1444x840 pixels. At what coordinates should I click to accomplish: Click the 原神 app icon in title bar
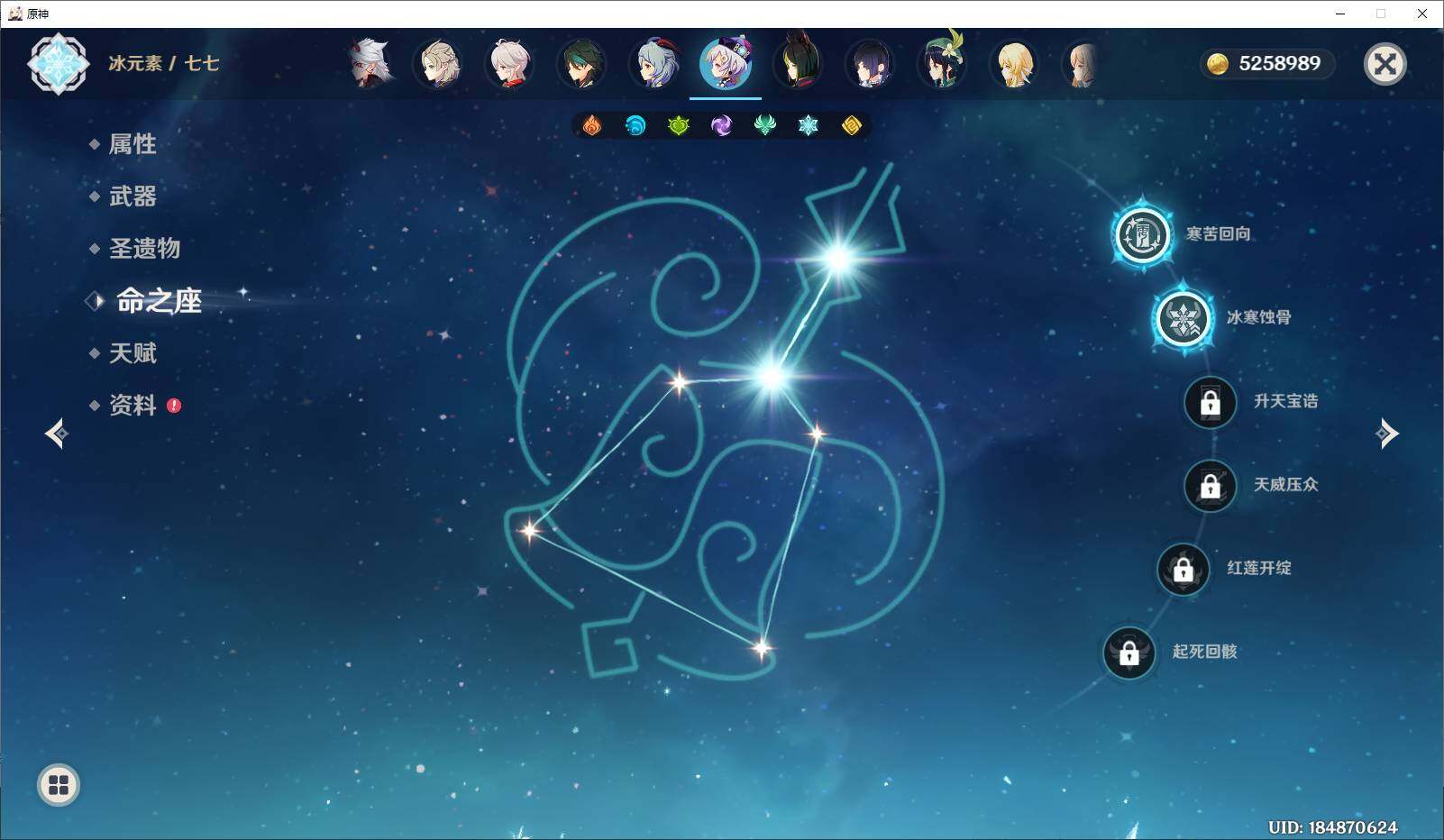tap(14, 14)
